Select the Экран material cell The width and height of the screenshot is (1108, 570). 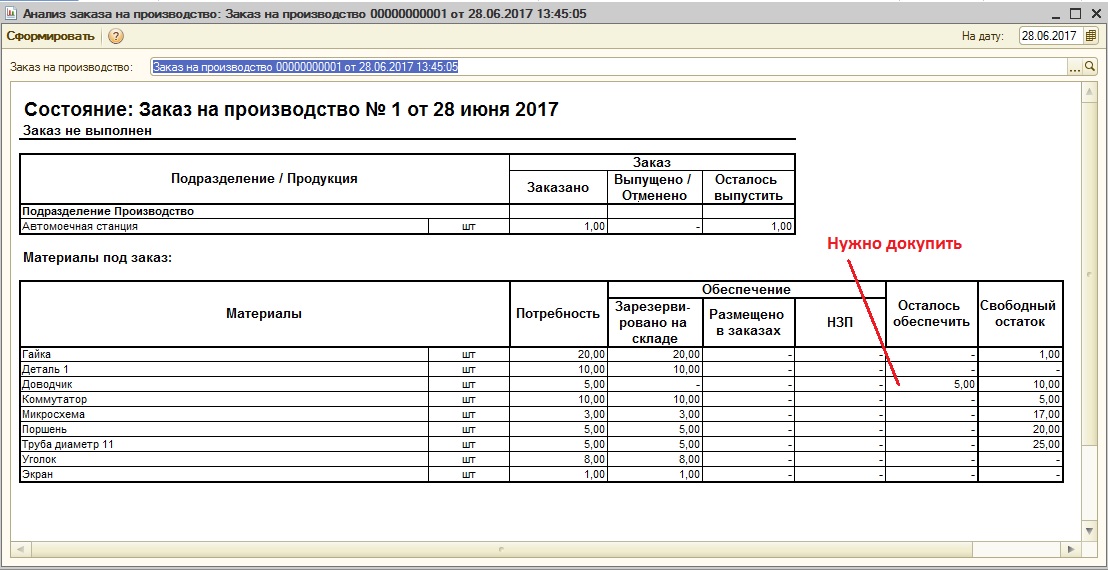pyautogui.click(x=224, y=475)
